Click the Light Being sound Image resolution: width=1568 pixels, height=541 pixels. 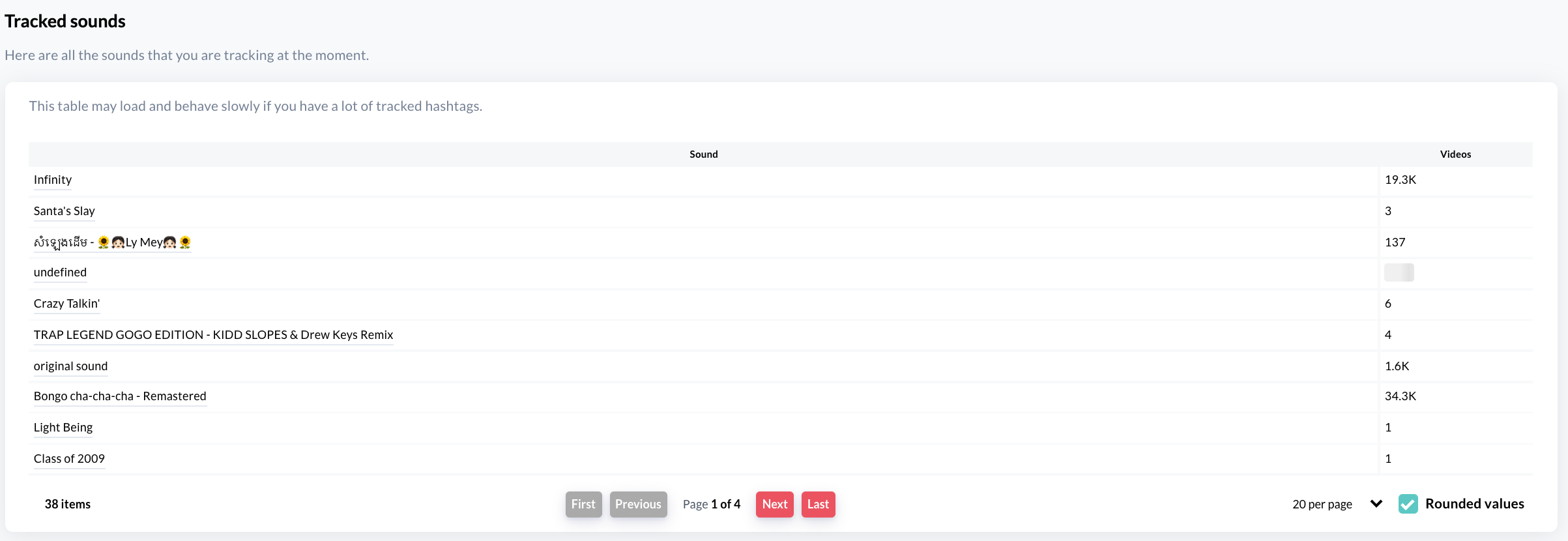coord(63,428)
